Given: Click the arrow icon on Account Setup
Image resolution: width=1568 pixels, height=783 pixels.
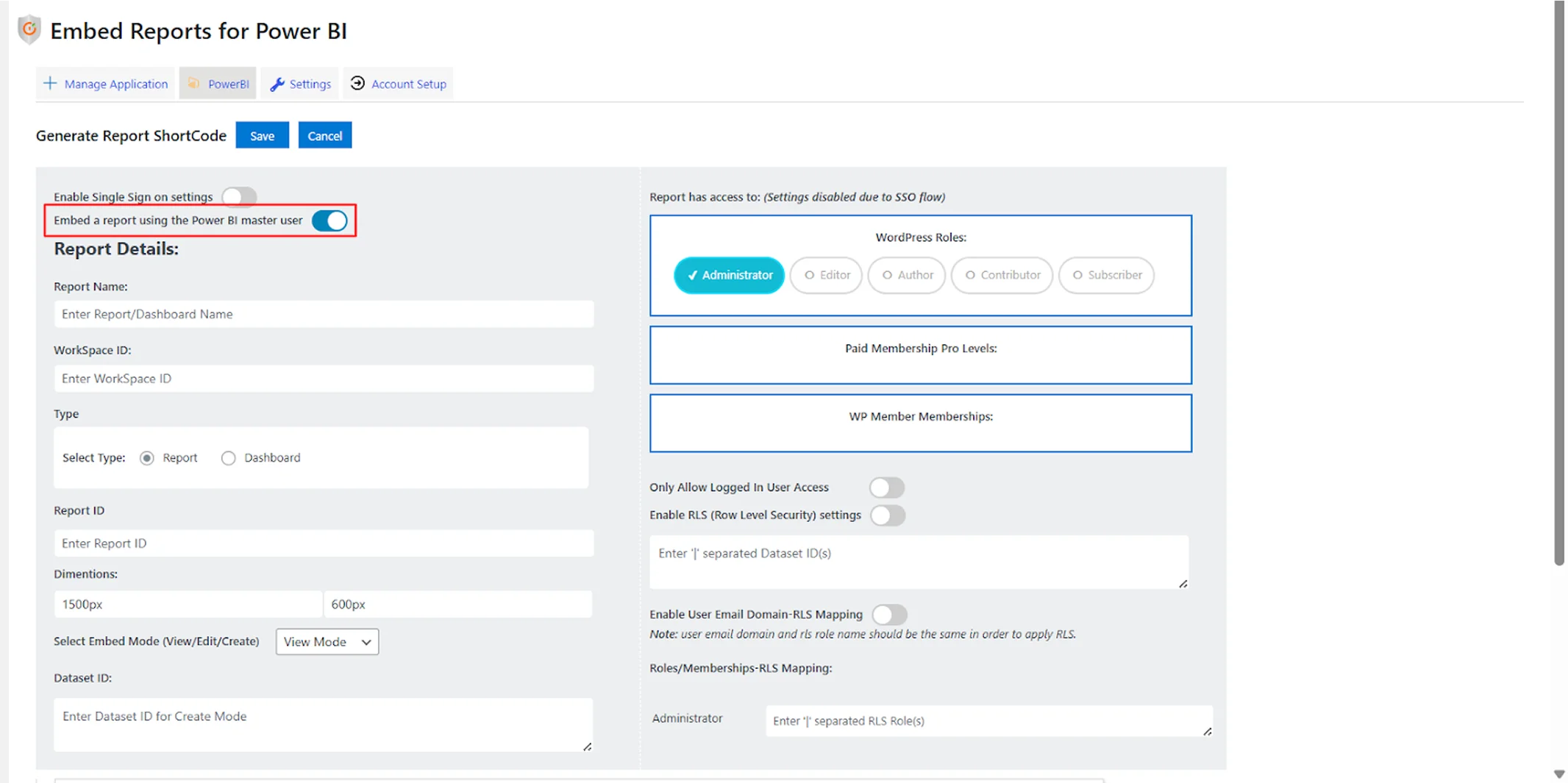Looking at the screenshot, I should pyautogui.click(x=357, y=83).
